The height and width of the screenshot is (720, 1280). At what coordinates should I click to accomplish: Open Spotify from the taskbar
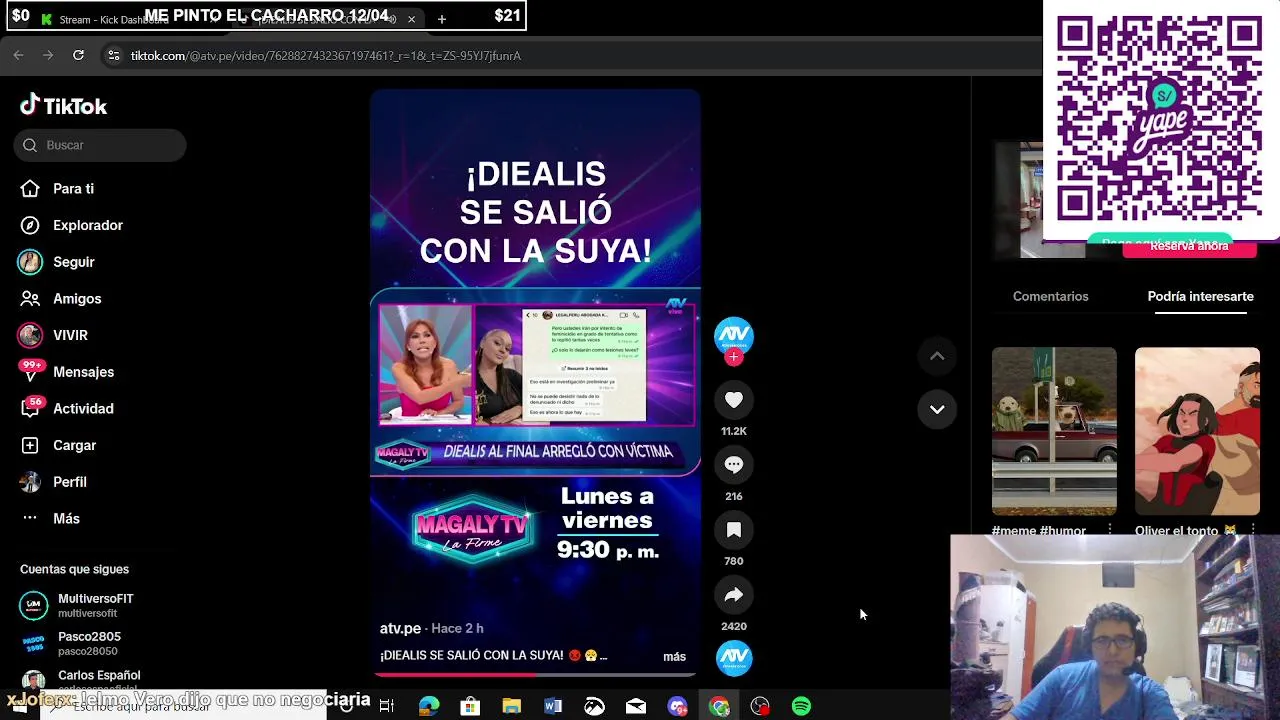[802, 706]
